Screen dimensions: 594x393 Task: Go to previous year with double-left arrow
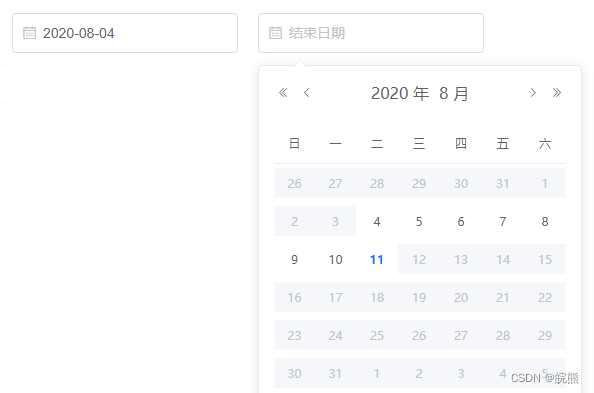coord(283,92)
